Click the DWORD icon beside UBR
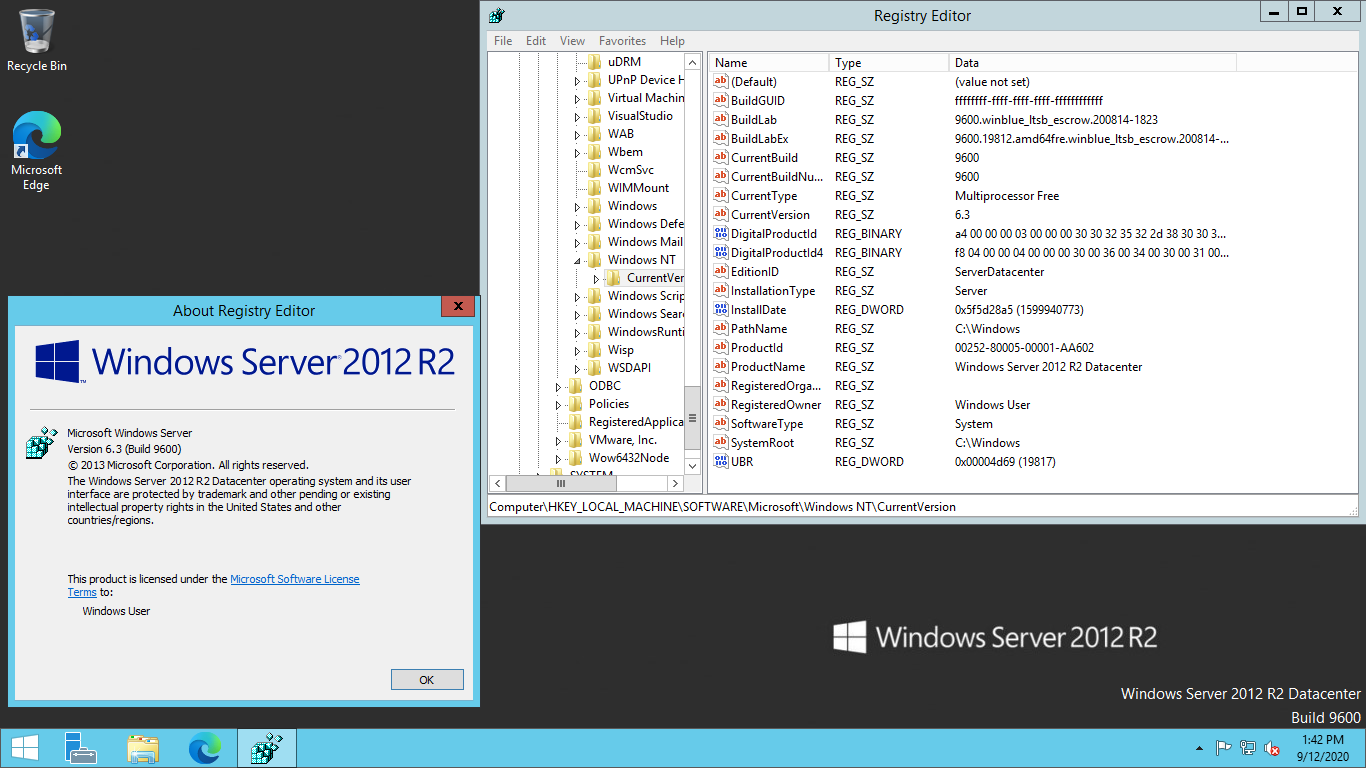Viewport: 1366px width, 768px height. 720,461
